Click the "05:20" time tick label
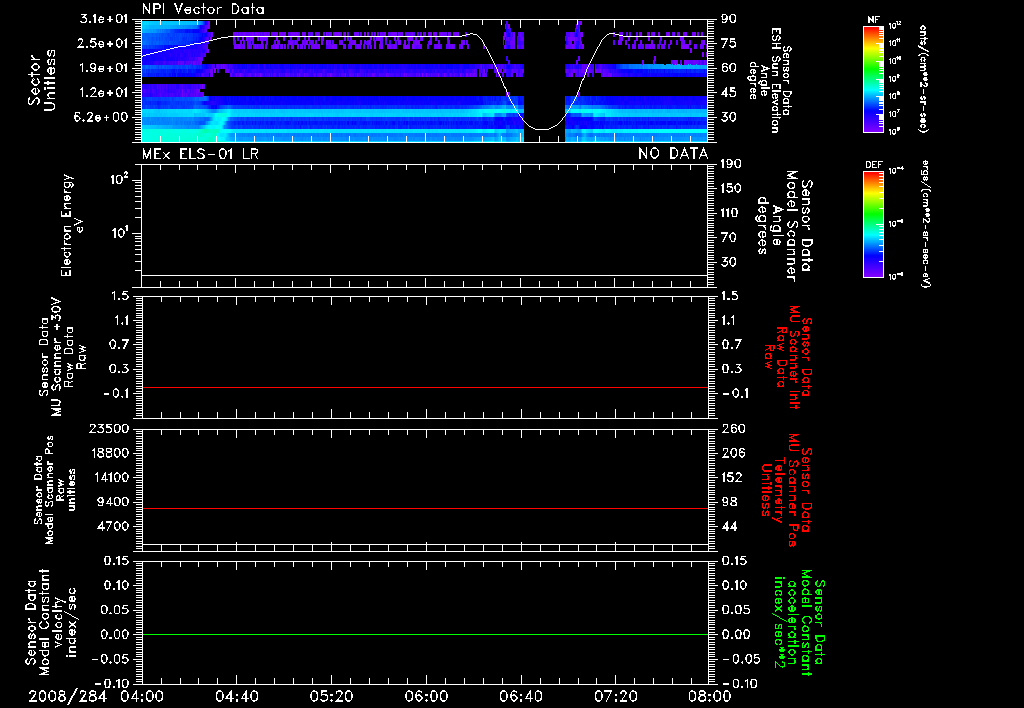Viewport: 1024px width, 708px height. pos(331,696)
